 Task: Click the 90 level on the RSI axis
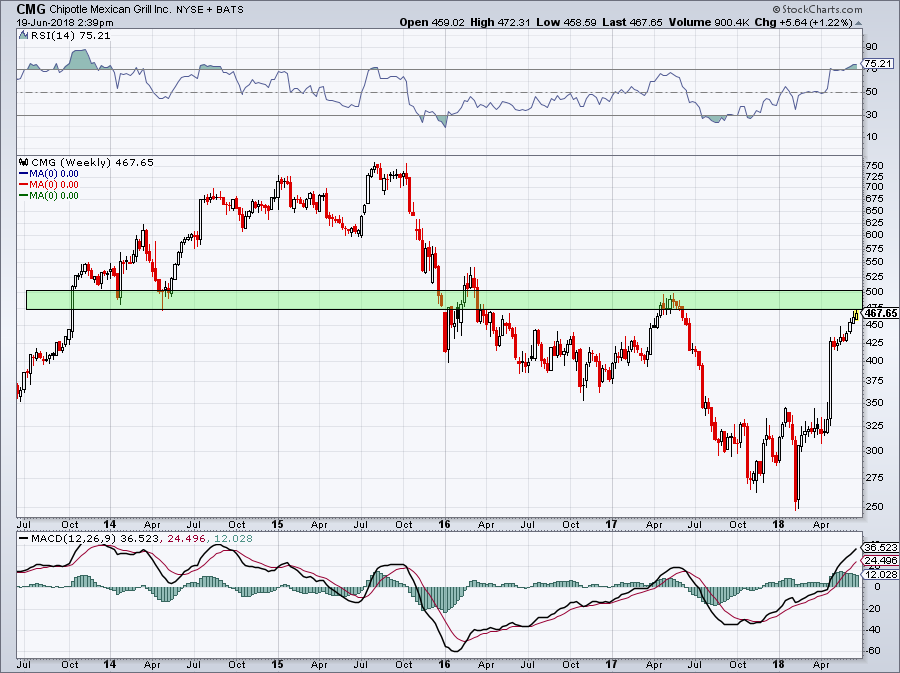click(871, 47)
